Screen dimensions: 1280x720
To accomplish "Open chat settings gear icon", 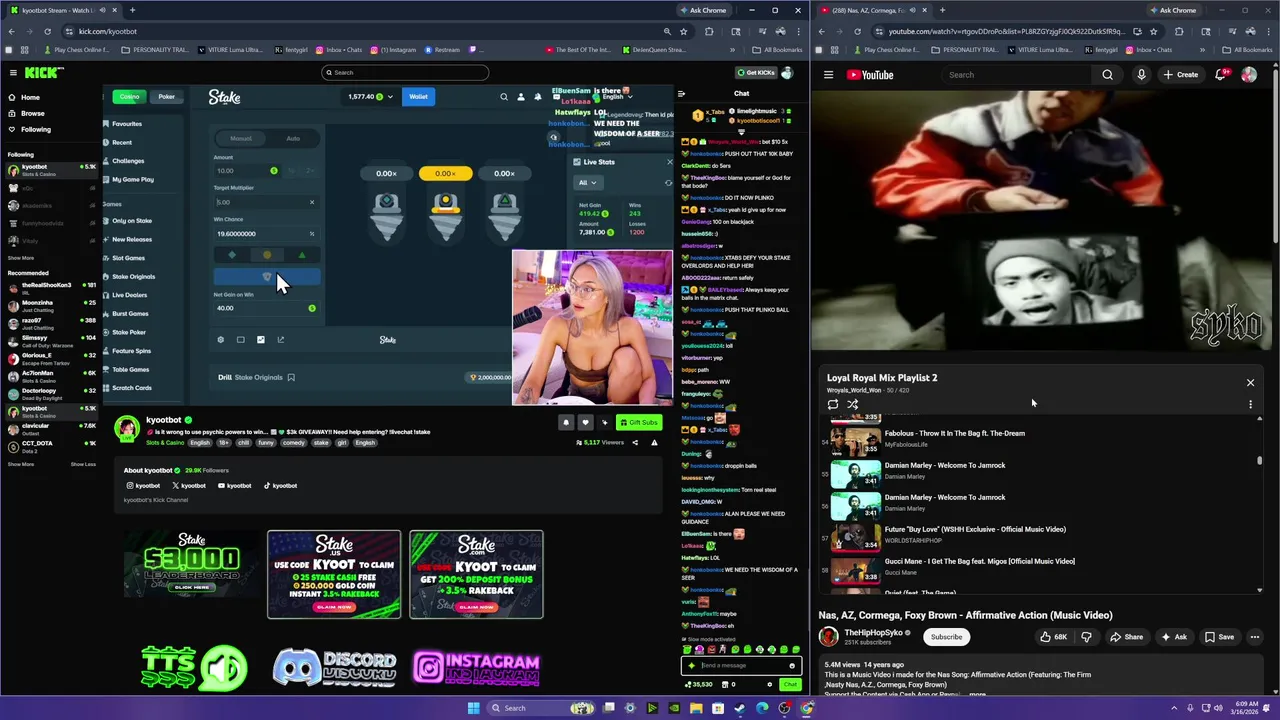I will tap(769, 685).
